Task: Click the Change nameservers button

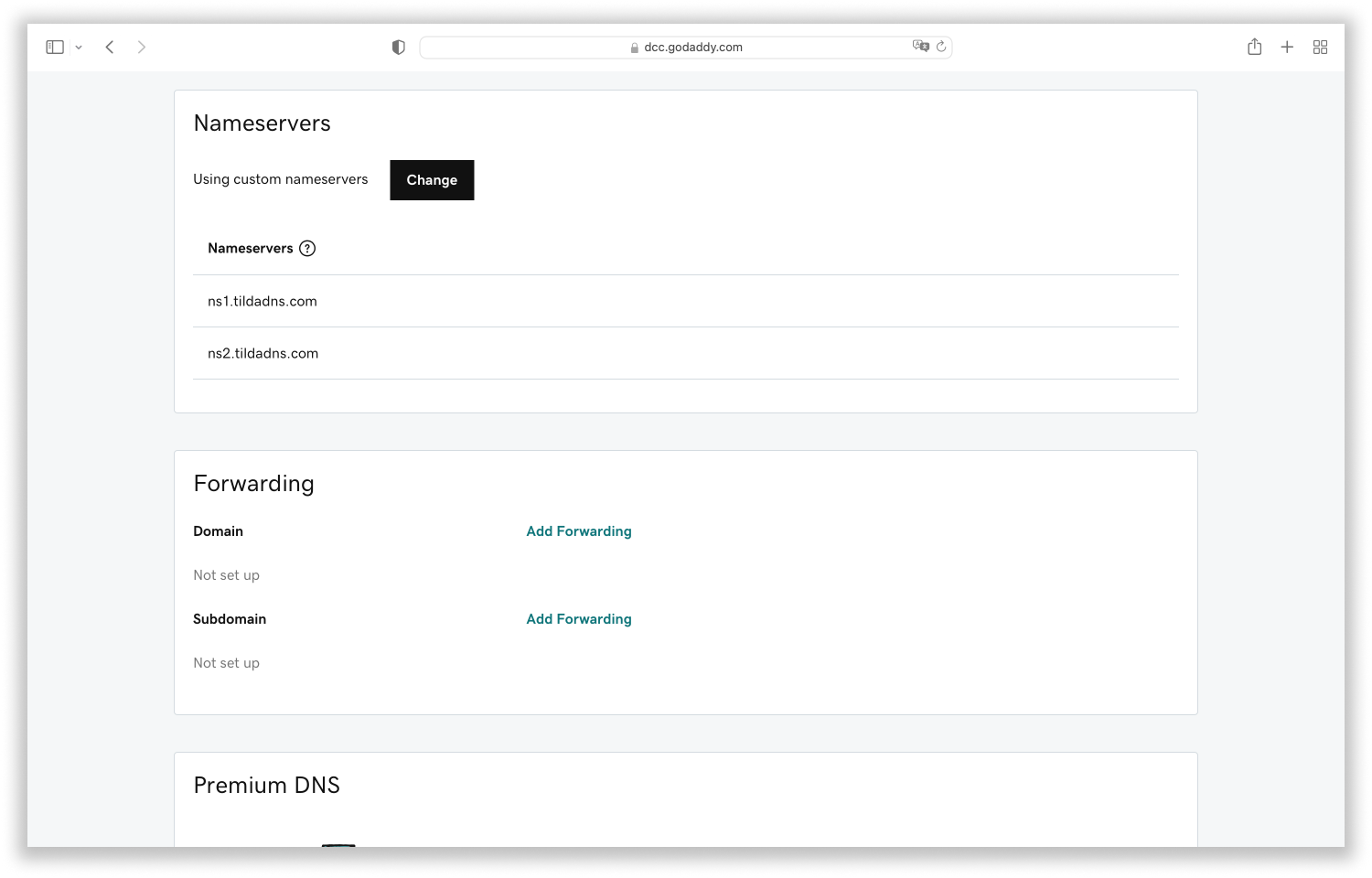Action: point(431,180)
